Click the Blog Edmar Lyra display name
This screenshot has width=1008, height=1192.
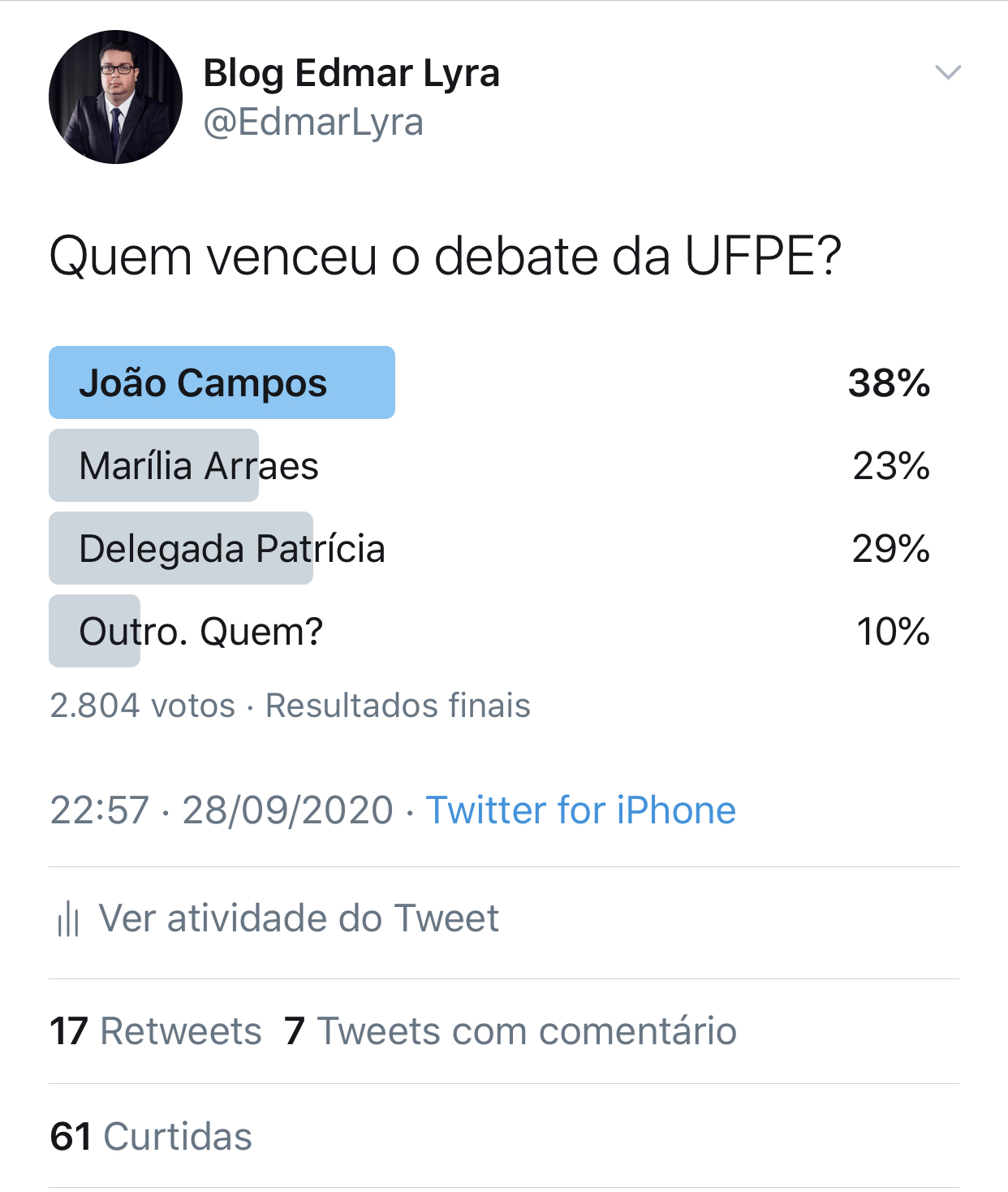(x=351, y=73)
